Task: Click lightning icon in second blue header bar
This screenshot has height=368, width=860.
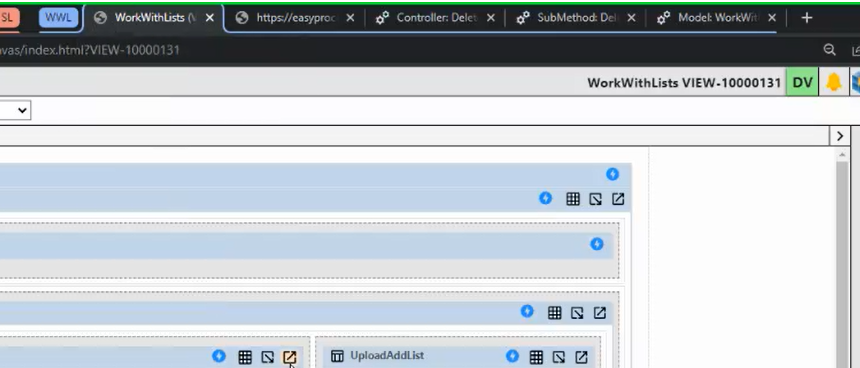Action: (x=545, y=198)
